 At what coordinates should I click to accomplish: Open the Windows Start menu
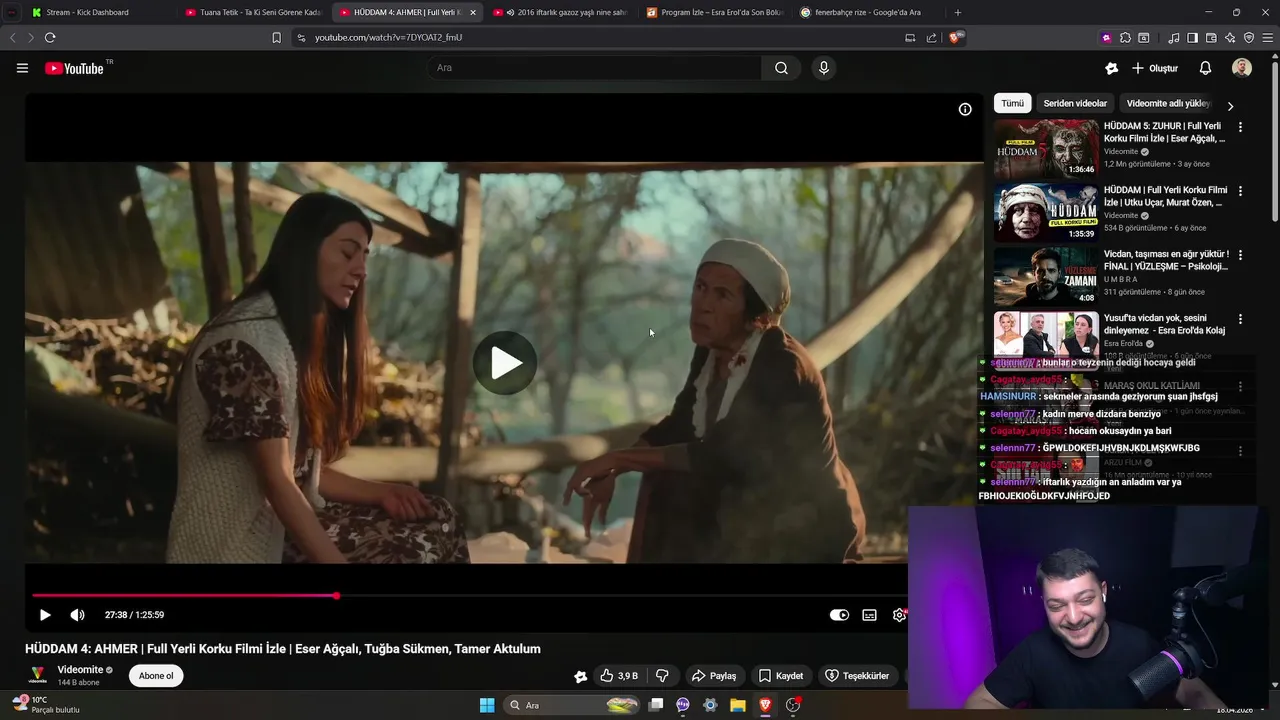487,705
